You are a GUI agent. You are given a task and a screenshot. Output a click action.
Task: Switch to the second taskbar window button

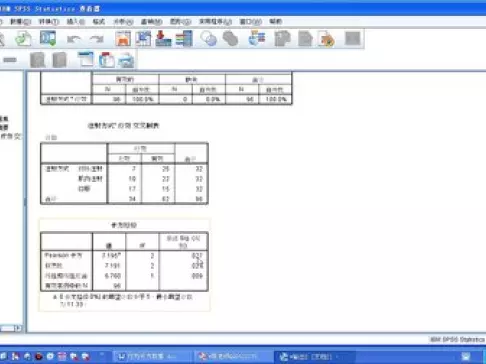(229, 357)
